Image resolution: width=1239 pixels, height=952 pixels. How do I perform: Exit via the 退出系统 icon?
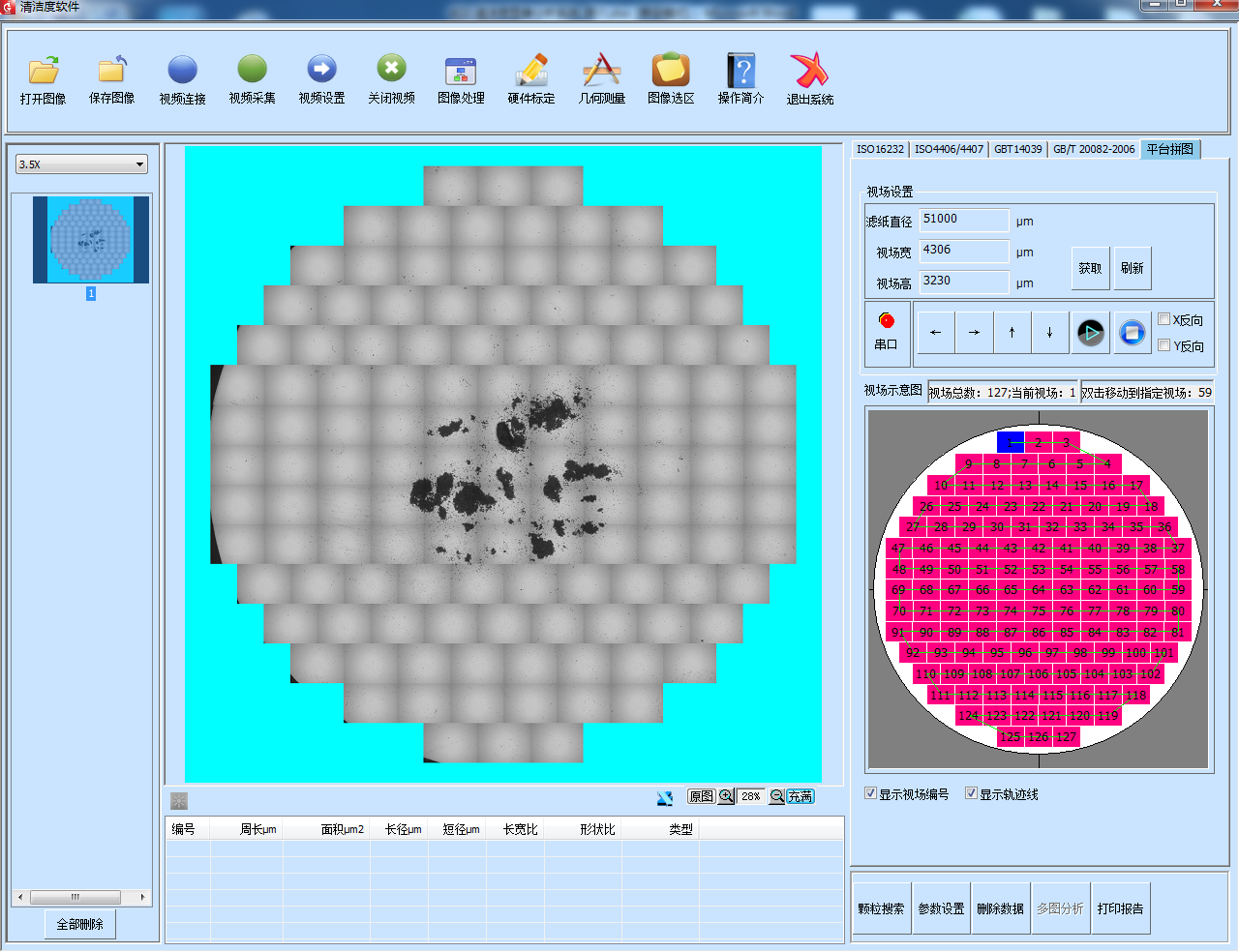(809, 78)
